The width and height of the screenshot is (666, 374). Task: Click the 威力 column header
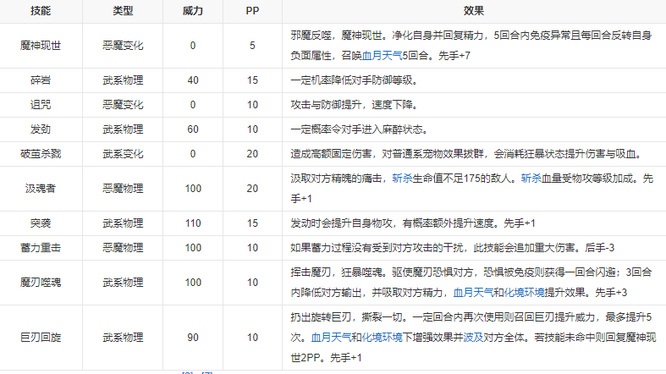coord(193,11)
